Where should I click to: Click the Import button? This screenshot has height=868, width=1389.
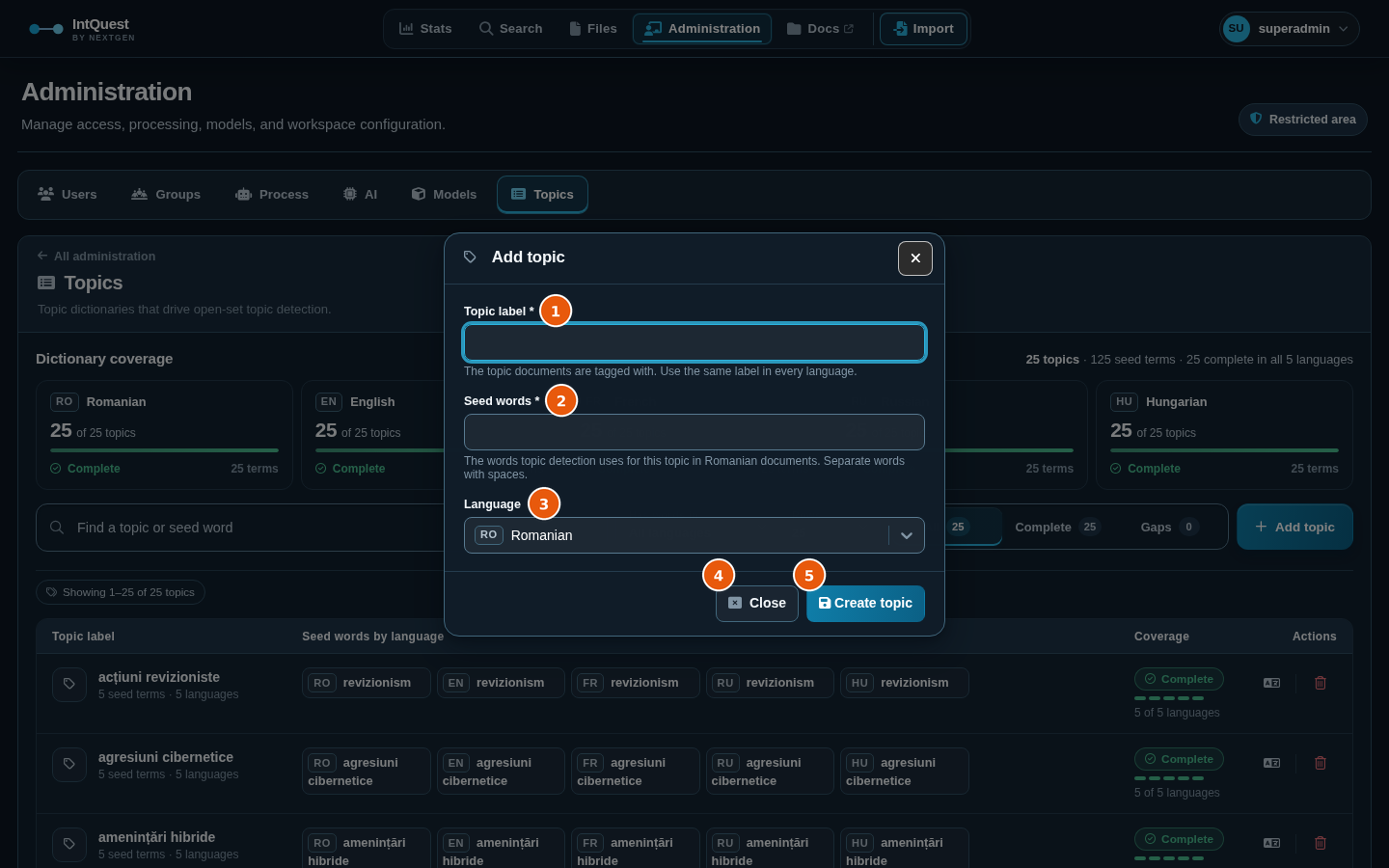tap(923, 29)
